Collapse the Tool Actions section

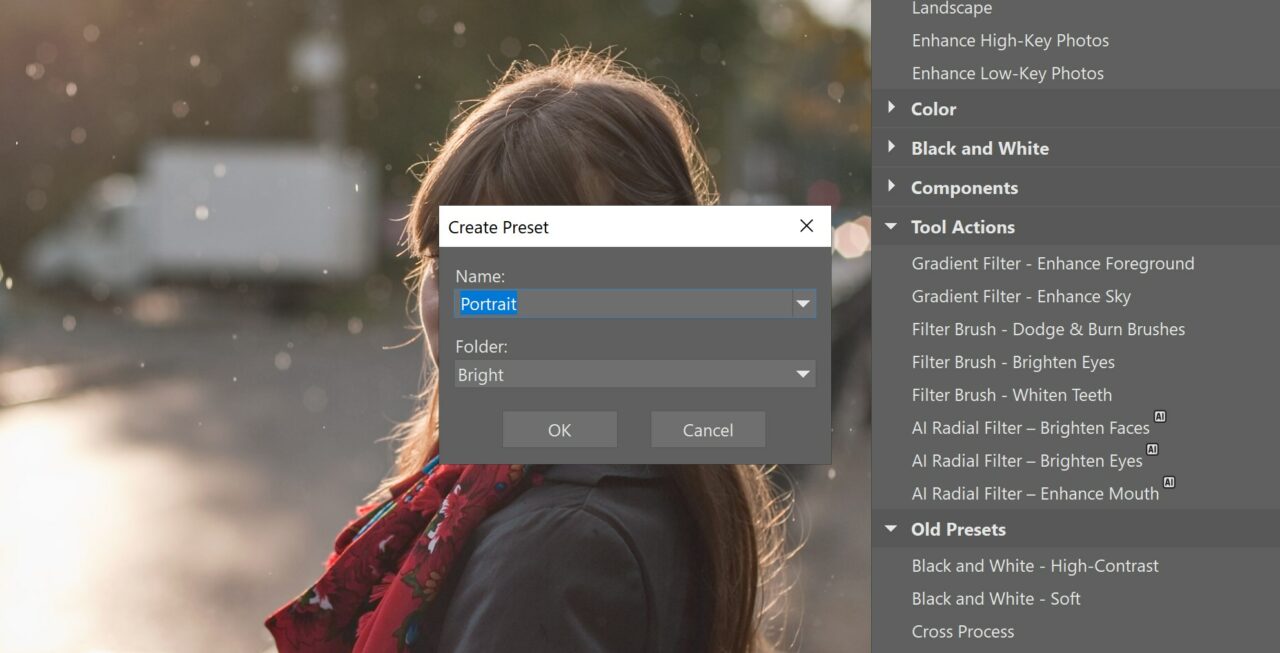[x=891, y=226]
